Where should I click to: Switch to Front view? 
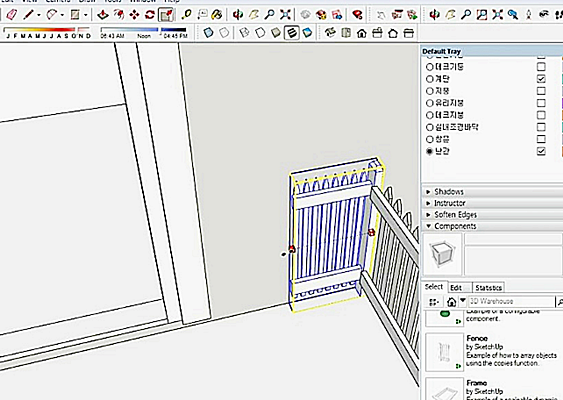tap(362, 33)
